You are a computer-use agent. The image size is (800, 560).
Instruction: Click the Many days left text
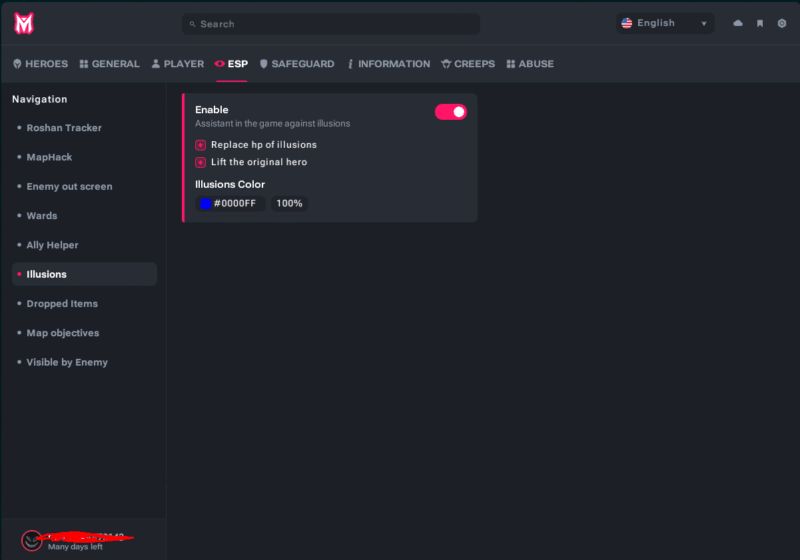(x=75, y=547)
